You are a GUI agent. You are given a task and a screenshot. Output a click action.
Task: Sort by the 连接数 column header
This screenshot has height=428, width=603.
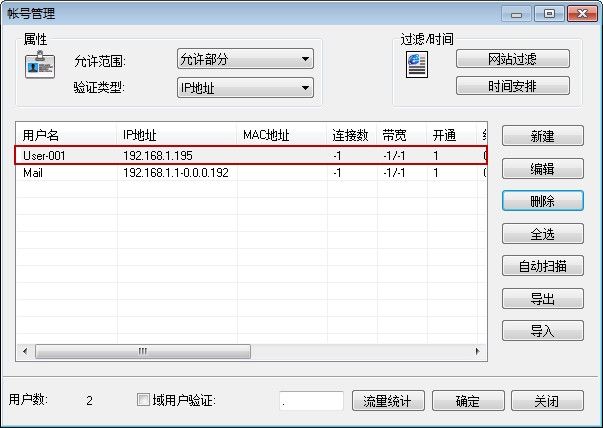point(351,135)
